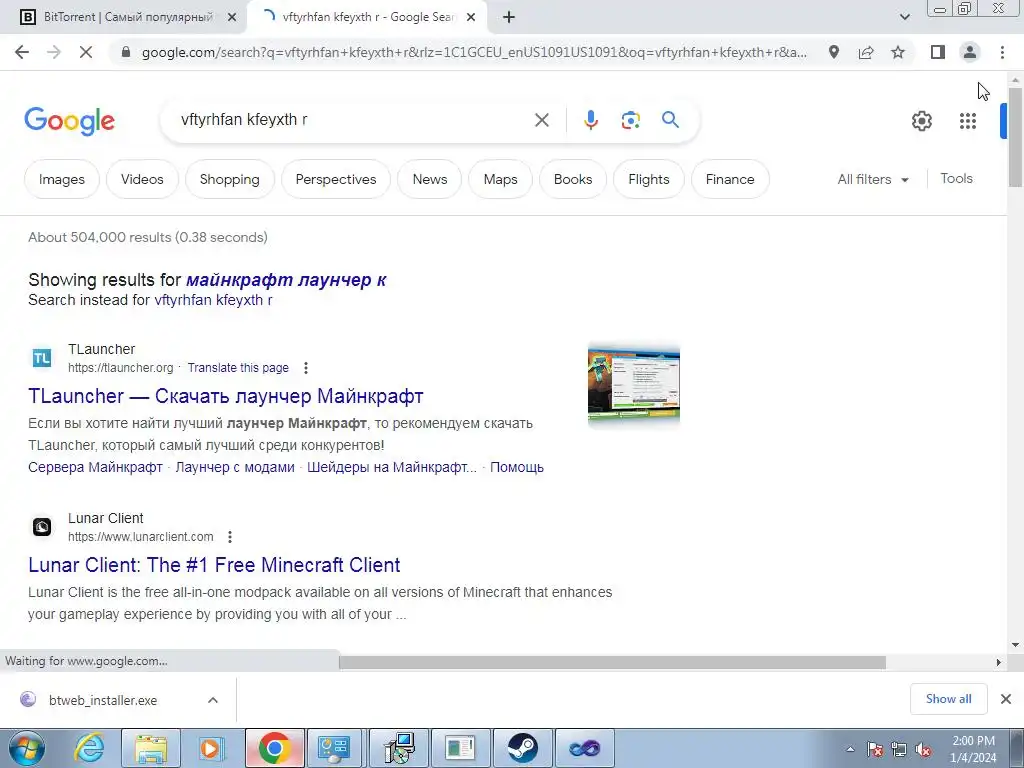Open location permission icon in address bar
The width and height of the screenshot is (1024, 768).
(834, 52)
